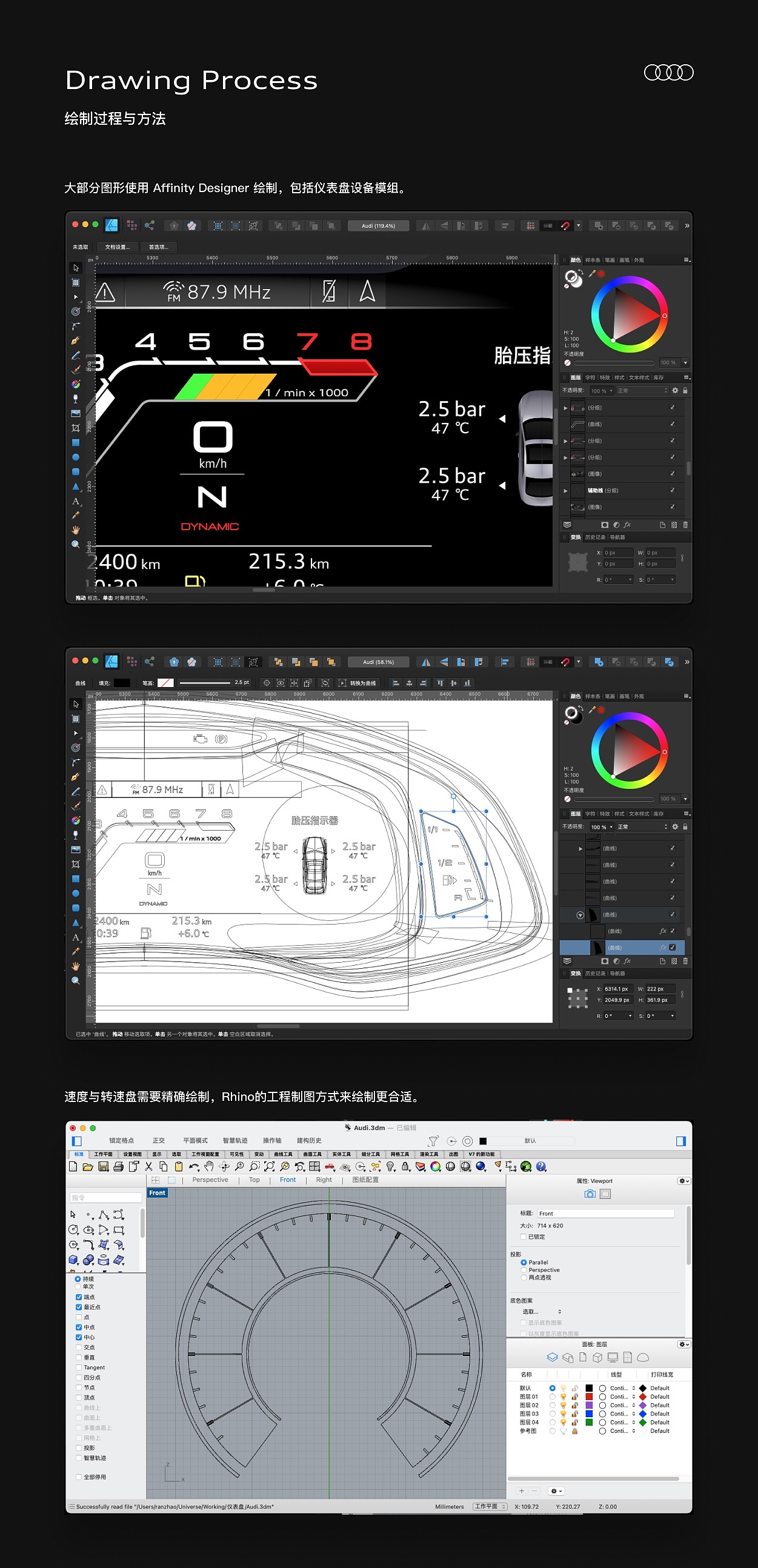Toggle the lightbulb for 图层 02 in Rhino
This screenshot has width=758, height=1568.
click(x=563, y=1405)
